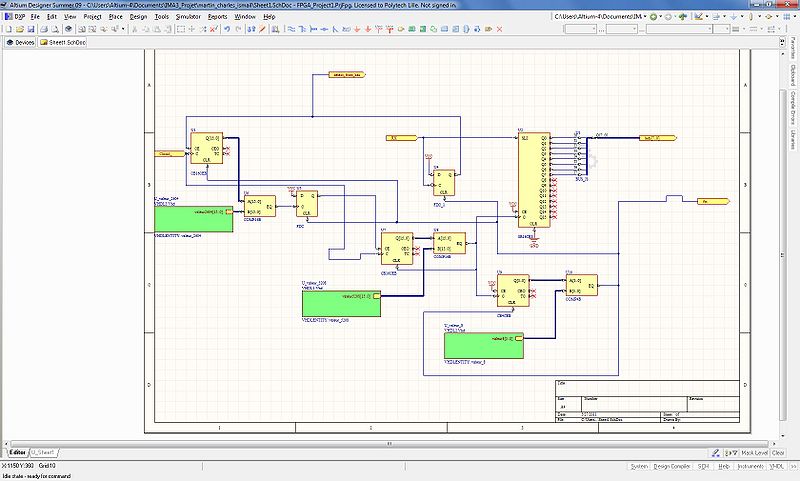This screenshot has width=800, height=481.
Task: Open the Devices view tab
Action: (20, 43)
